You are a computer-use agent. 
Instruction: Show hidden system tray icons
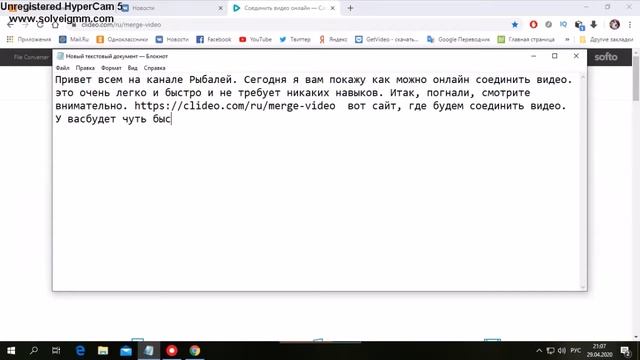click(x=539, y=351)
